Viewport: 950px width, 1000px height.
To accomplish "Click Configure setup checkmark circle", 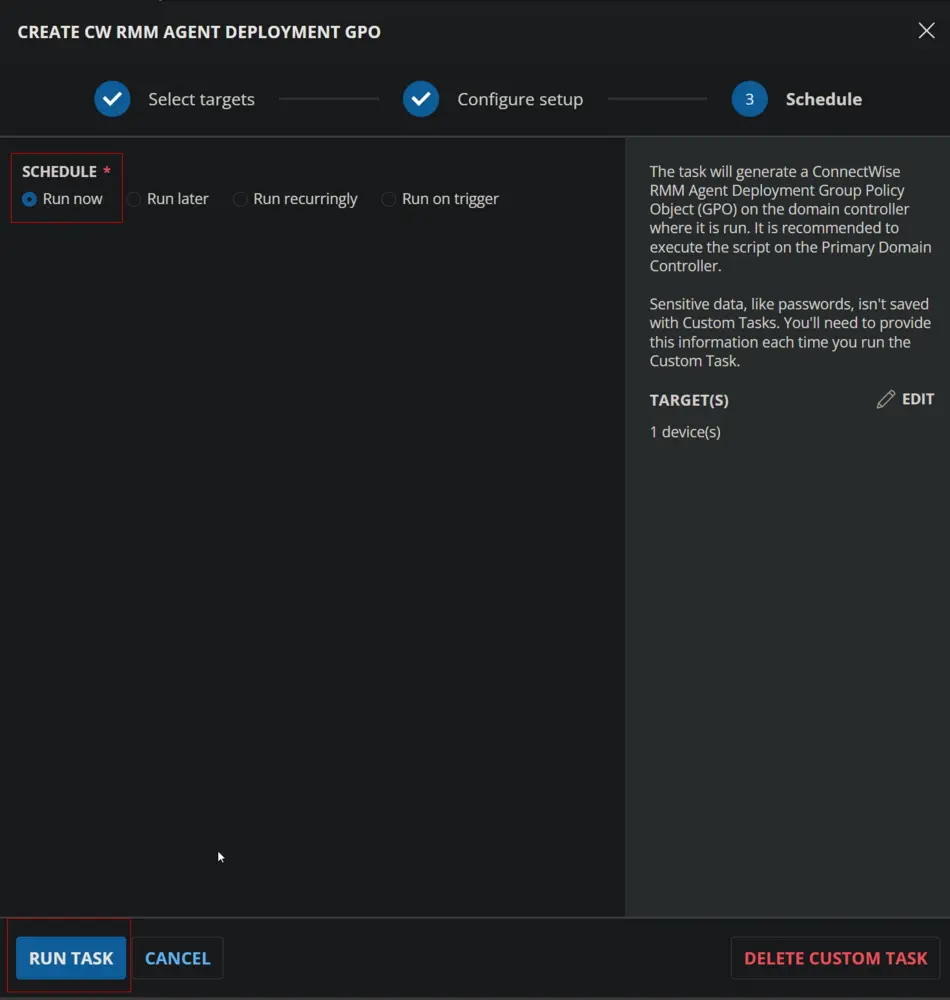I will pos(421,99).
